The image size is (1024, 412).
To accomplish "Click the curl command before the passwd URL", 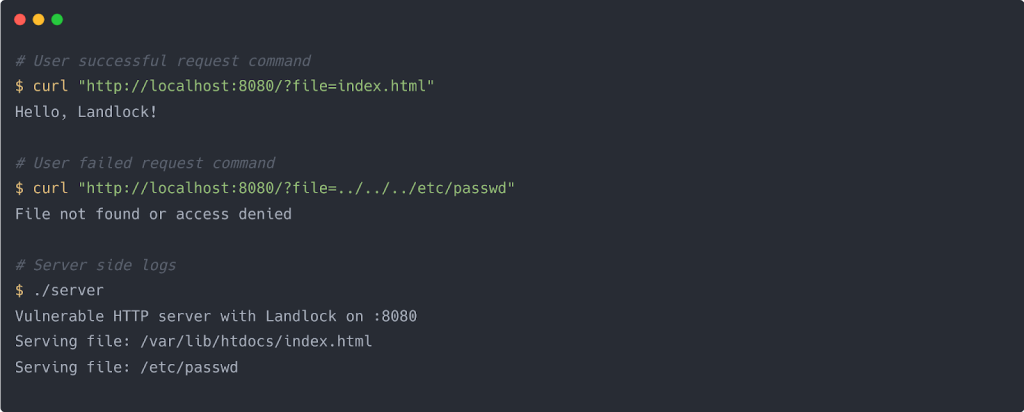I will pyautogui.click(x=50, y=188).
